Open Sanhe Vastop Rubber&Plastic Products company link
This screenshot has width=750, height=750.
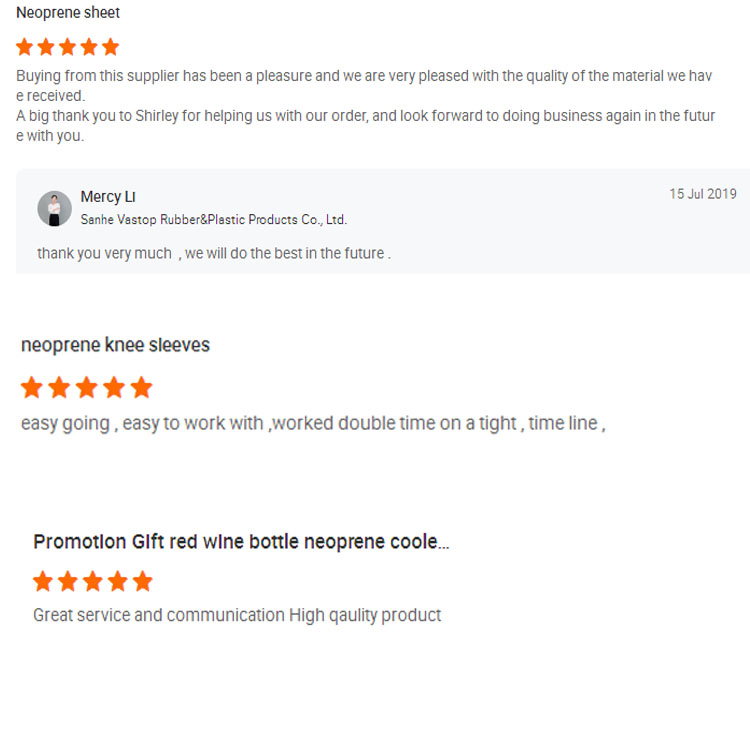[x=213, y=219]
